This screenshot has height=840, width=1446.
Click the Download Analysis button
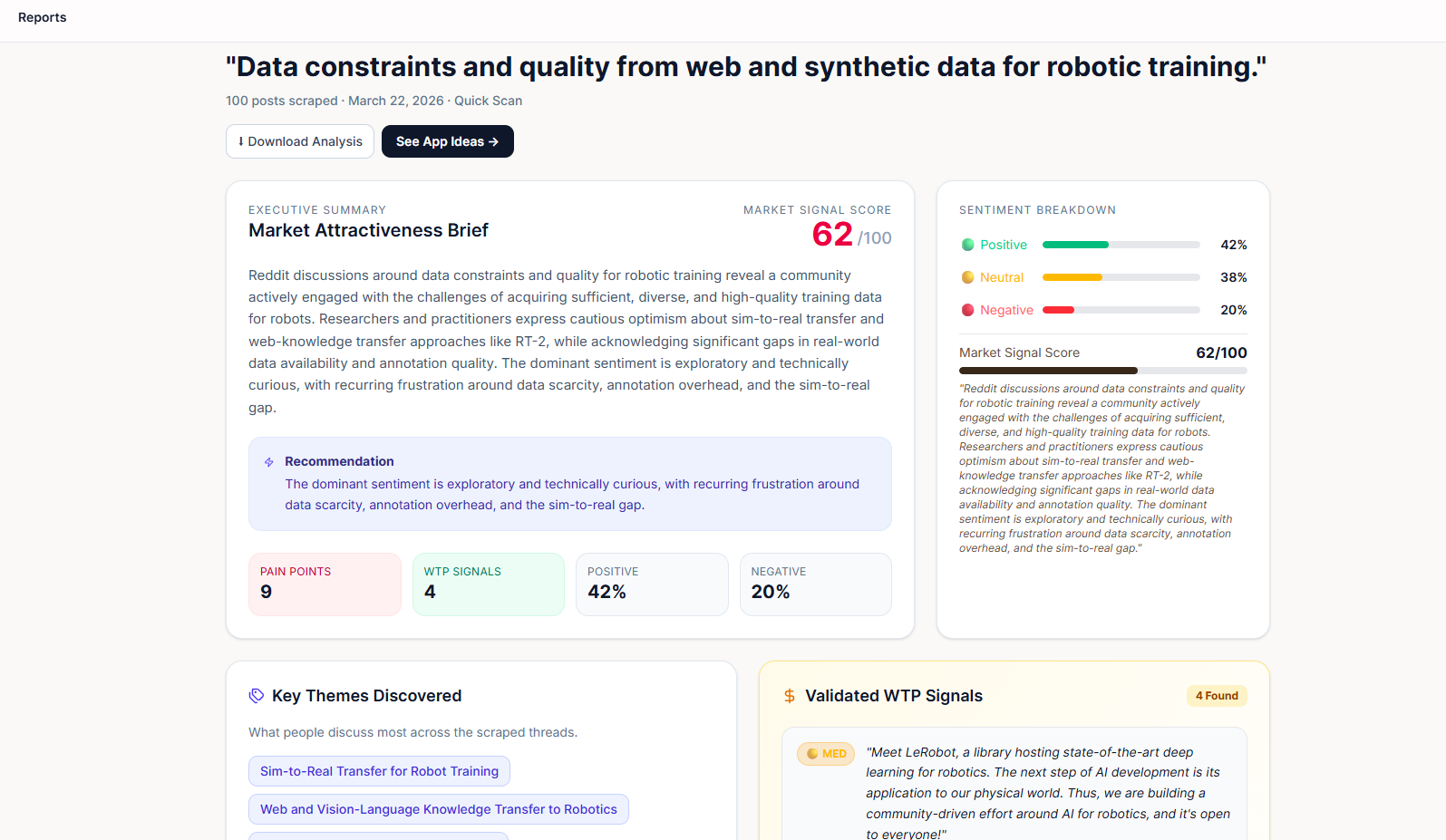pos(299,141)
